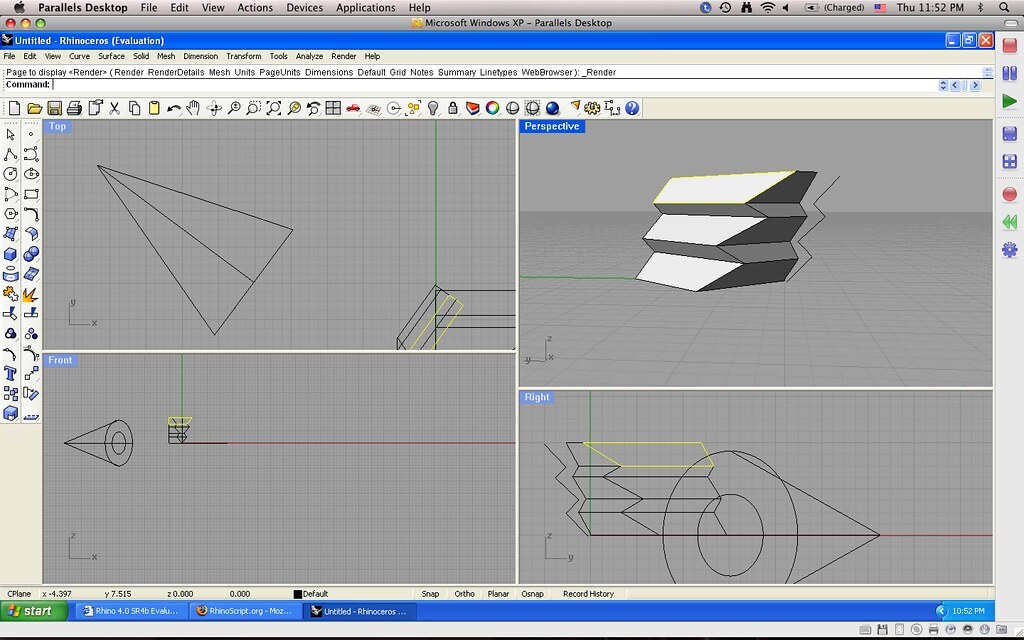Open the Transform menu
1024x640 pixels.
pyautogui.click(x=244, y=56)
